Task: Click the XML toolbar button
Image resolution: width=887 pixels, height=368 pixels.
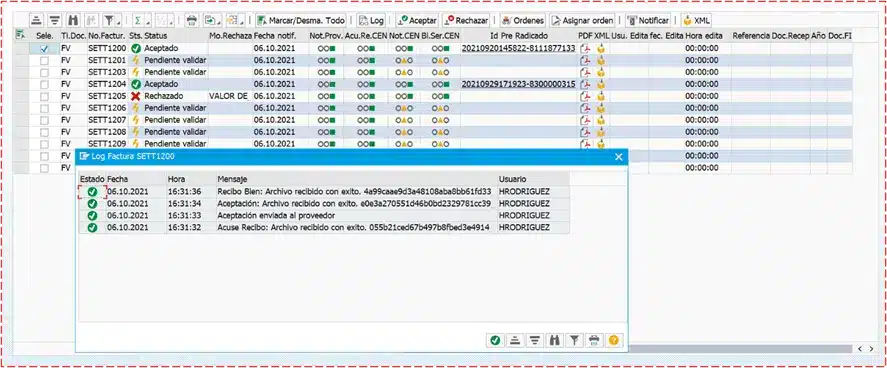Action: (696, 20)
